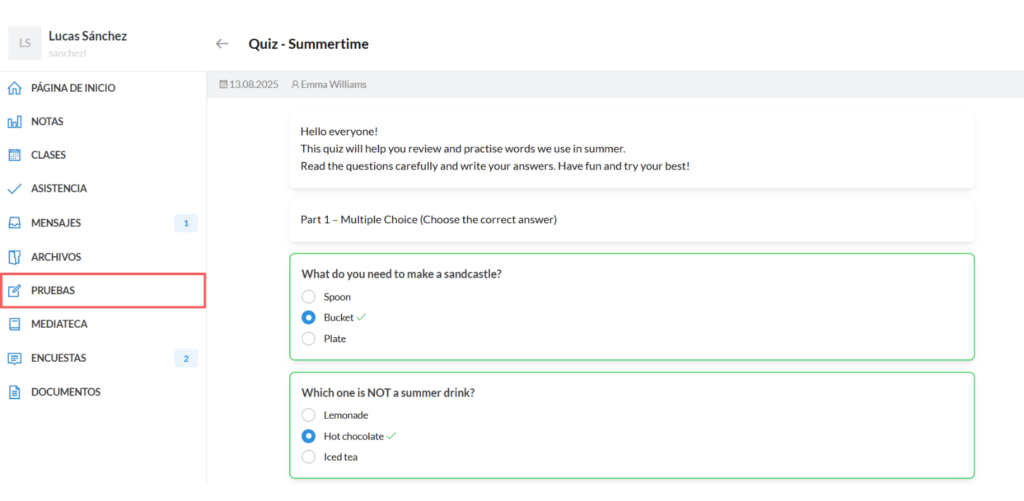
Task: Select the Bucket radio button
Action: coord(309,318)
